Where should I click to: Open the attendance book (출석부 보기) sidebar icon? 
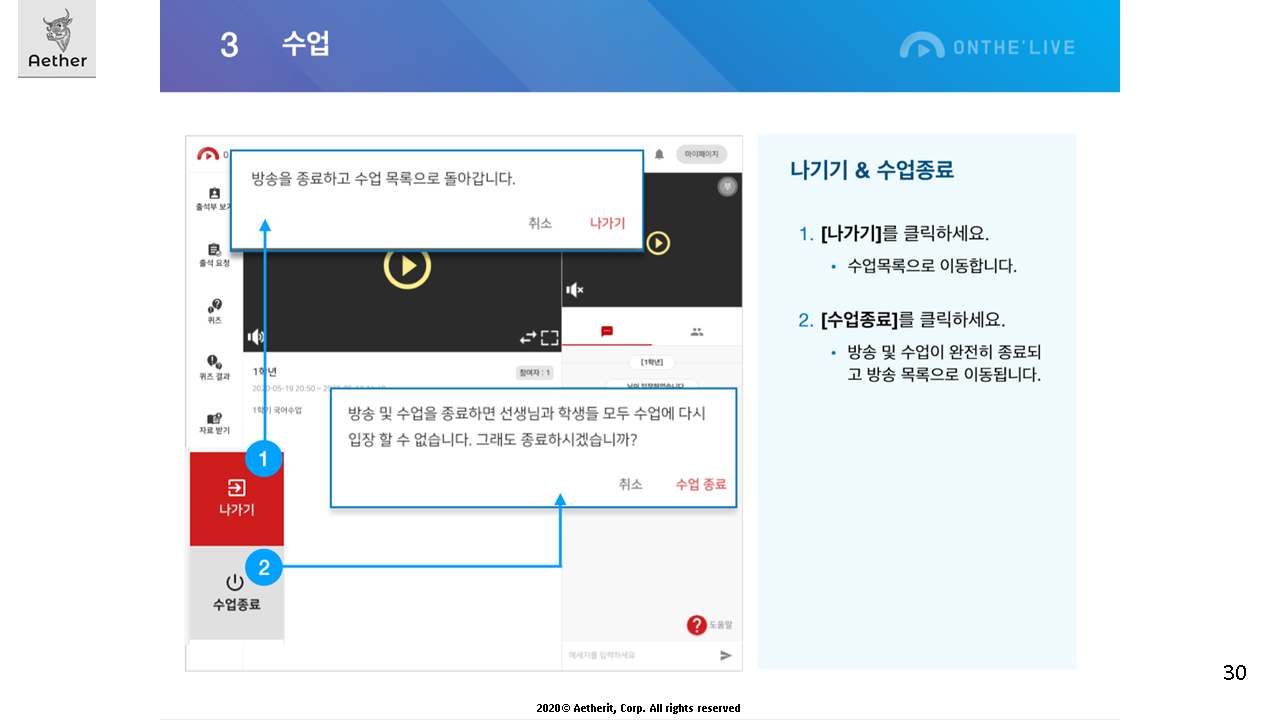214,194
